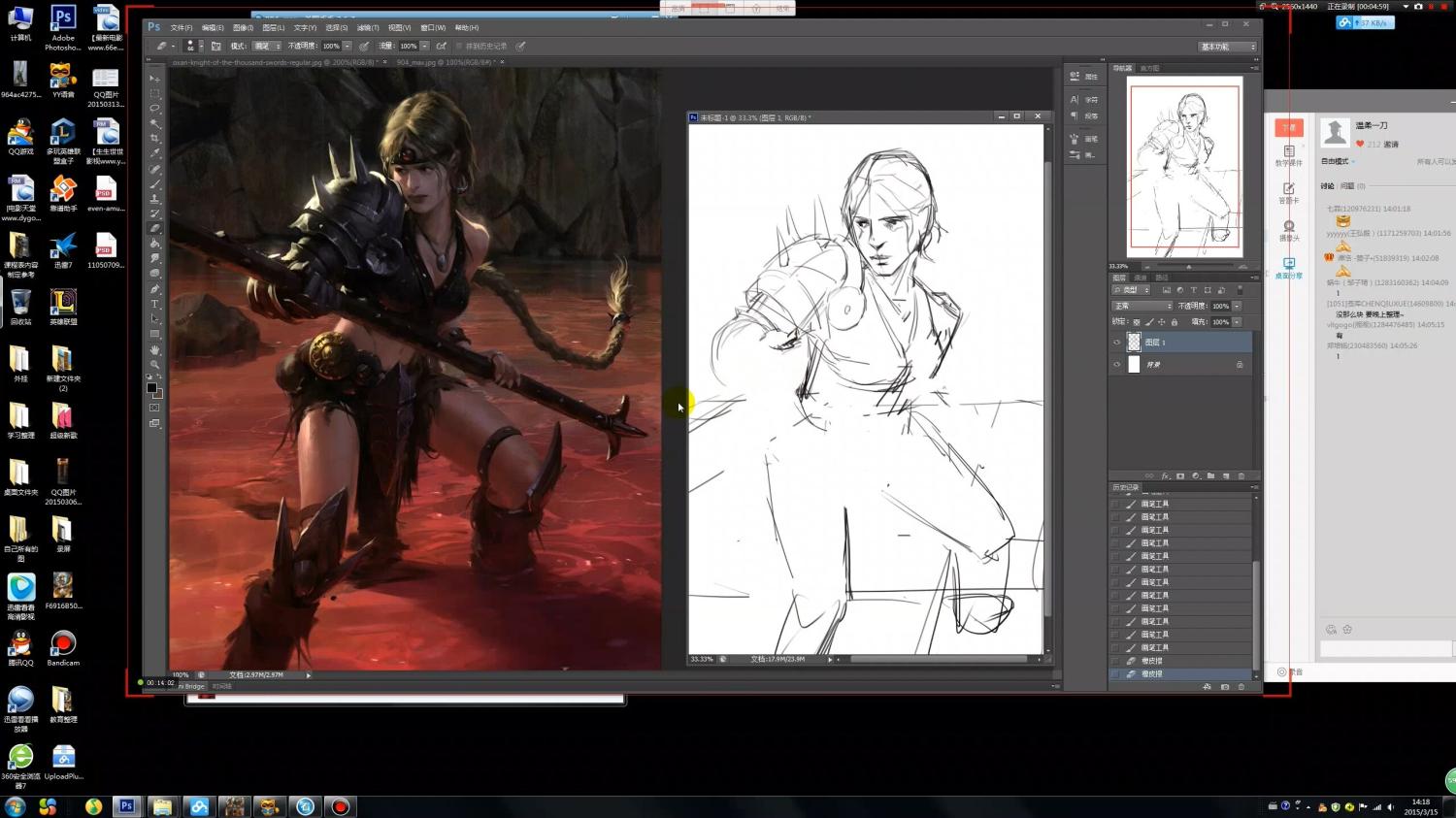This screenshot has height=818, width=1456.
Task: Select the Move tool in Photoshop toolbox
Action: [155, 77]
